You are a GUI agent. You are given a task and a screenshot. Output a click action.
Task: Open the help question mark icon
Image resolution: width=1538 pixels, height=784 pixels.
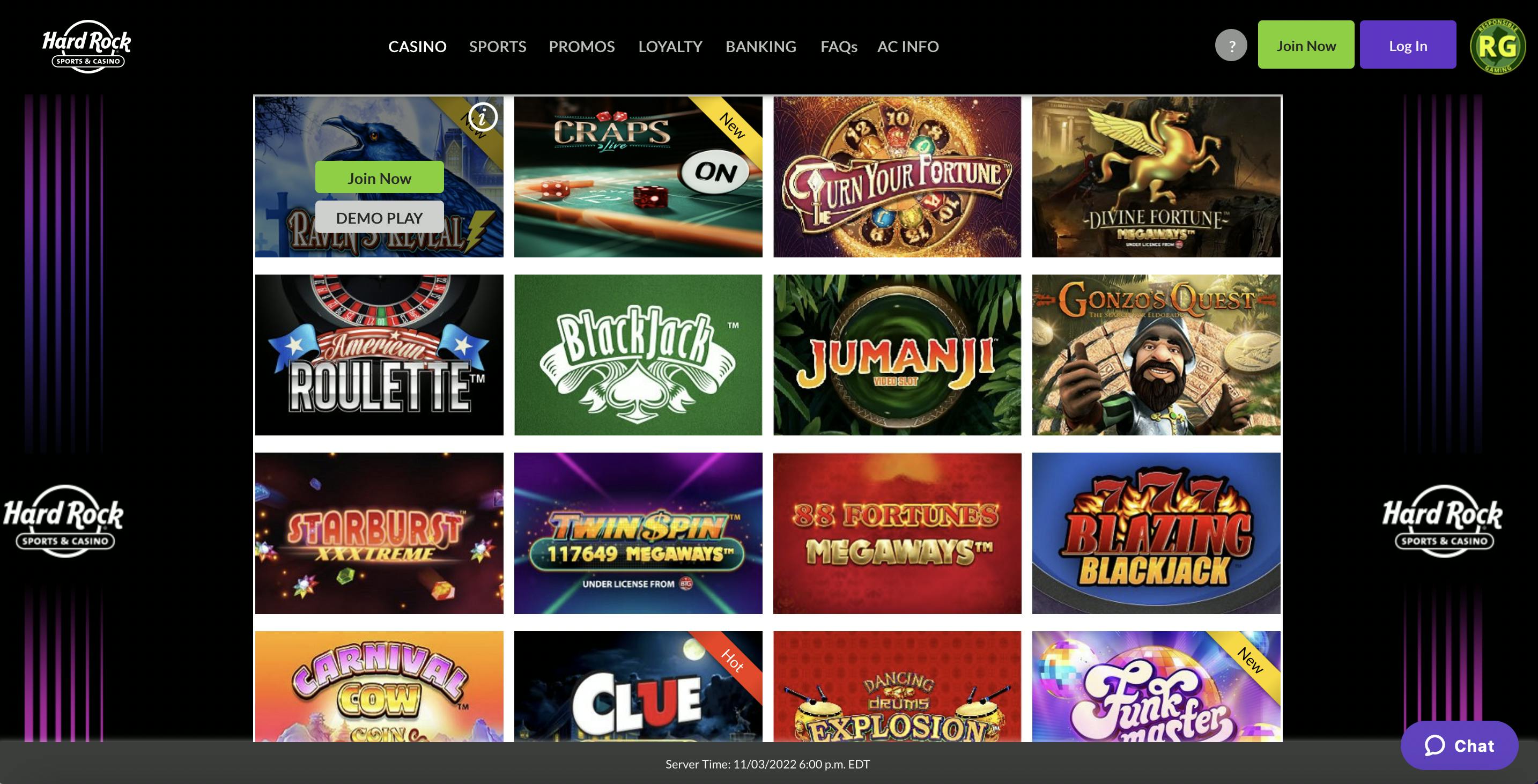1231,46
